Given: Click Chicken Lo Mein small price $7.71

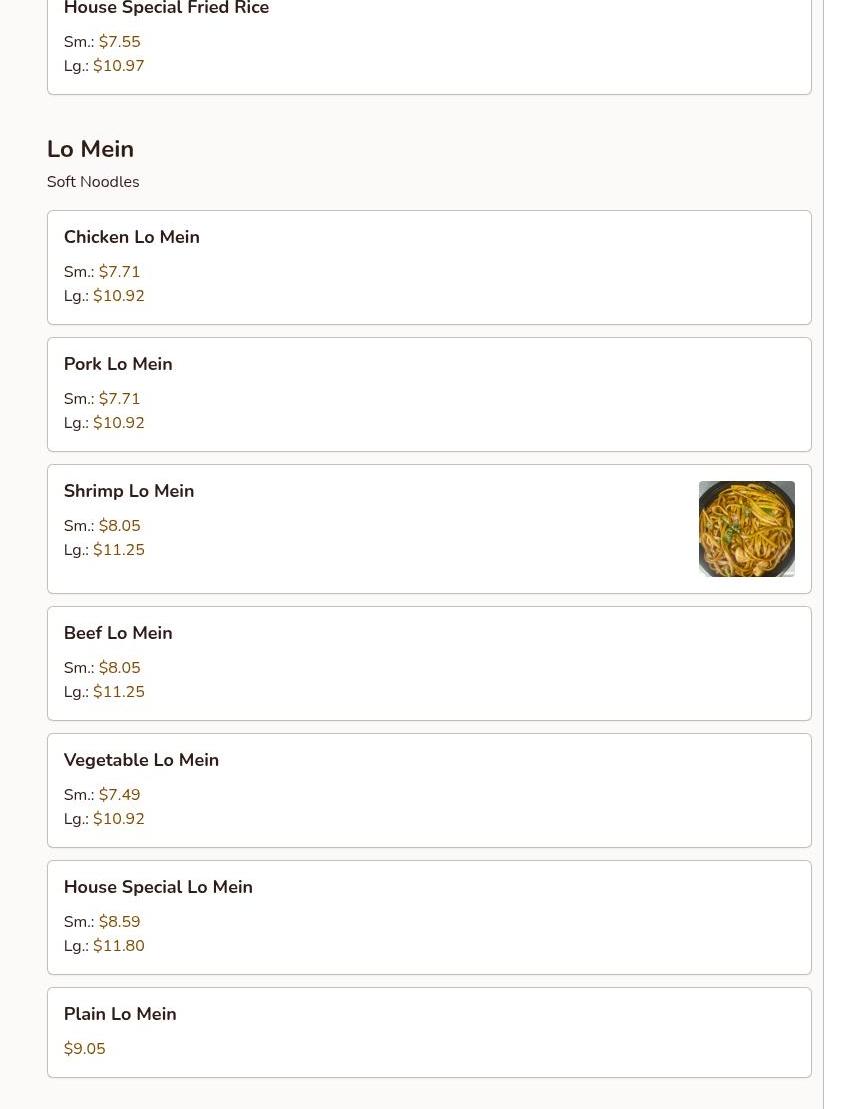Looking at the screenshot, I should point(120,272).
